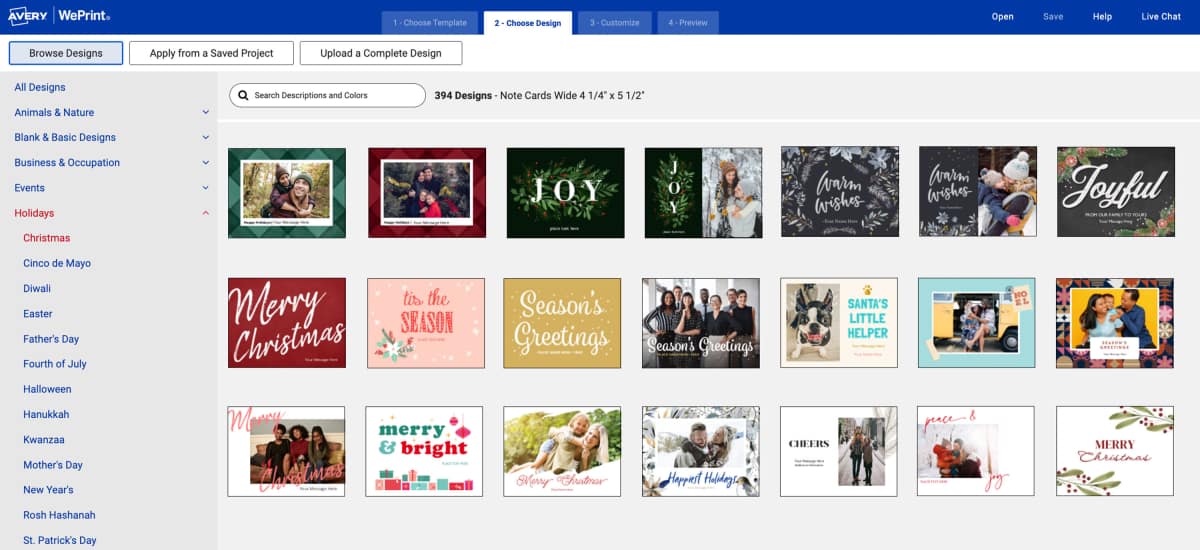Image resolution: width=1200 pixels, height=550 pixels.
Task: Choose the red plaid photo card design
Action: tap(427, 193)
